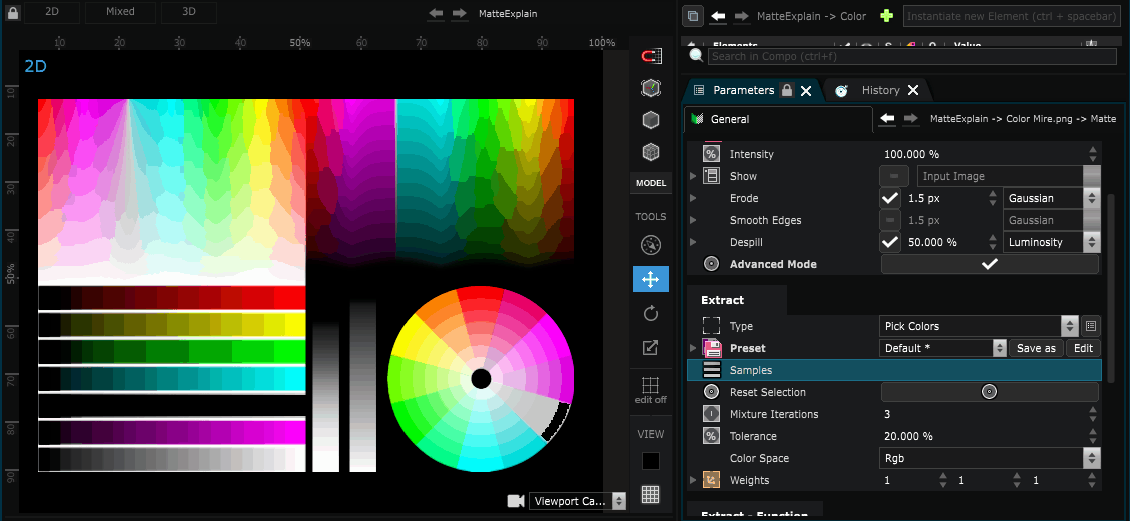This screenshot has width=1130, height=521.
Task: Click the Reset Selection button
Action: click(989, 392)
